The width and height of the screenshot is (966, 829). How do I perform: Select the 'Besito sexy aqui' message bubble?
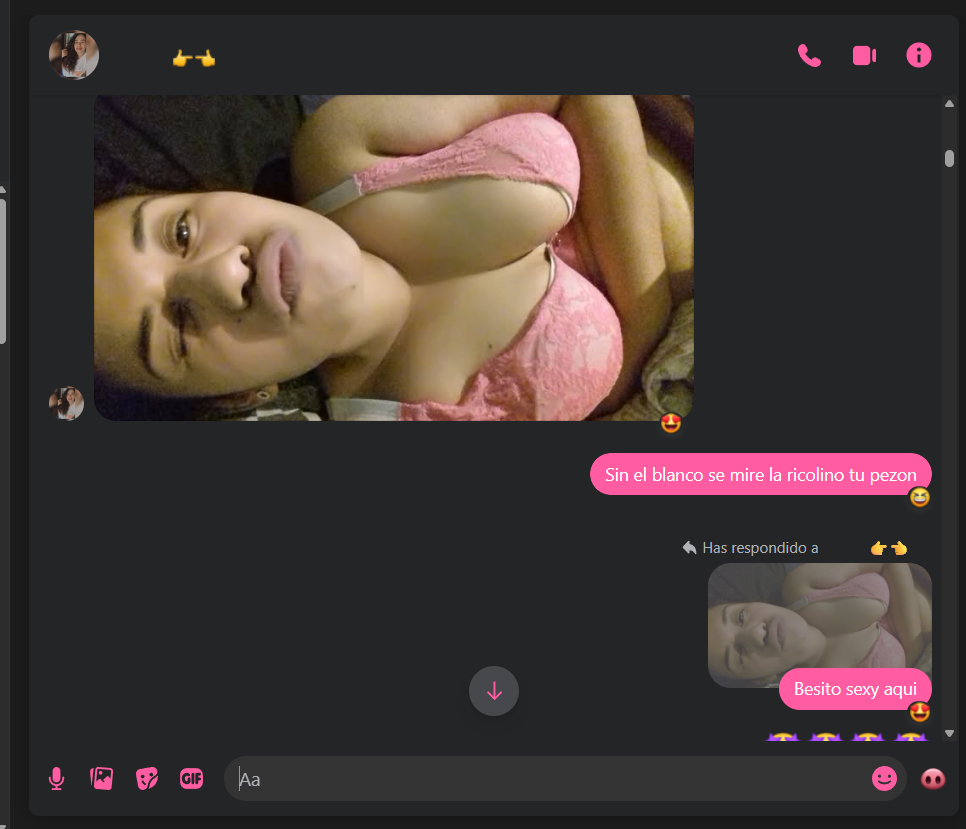coord(855,688)
